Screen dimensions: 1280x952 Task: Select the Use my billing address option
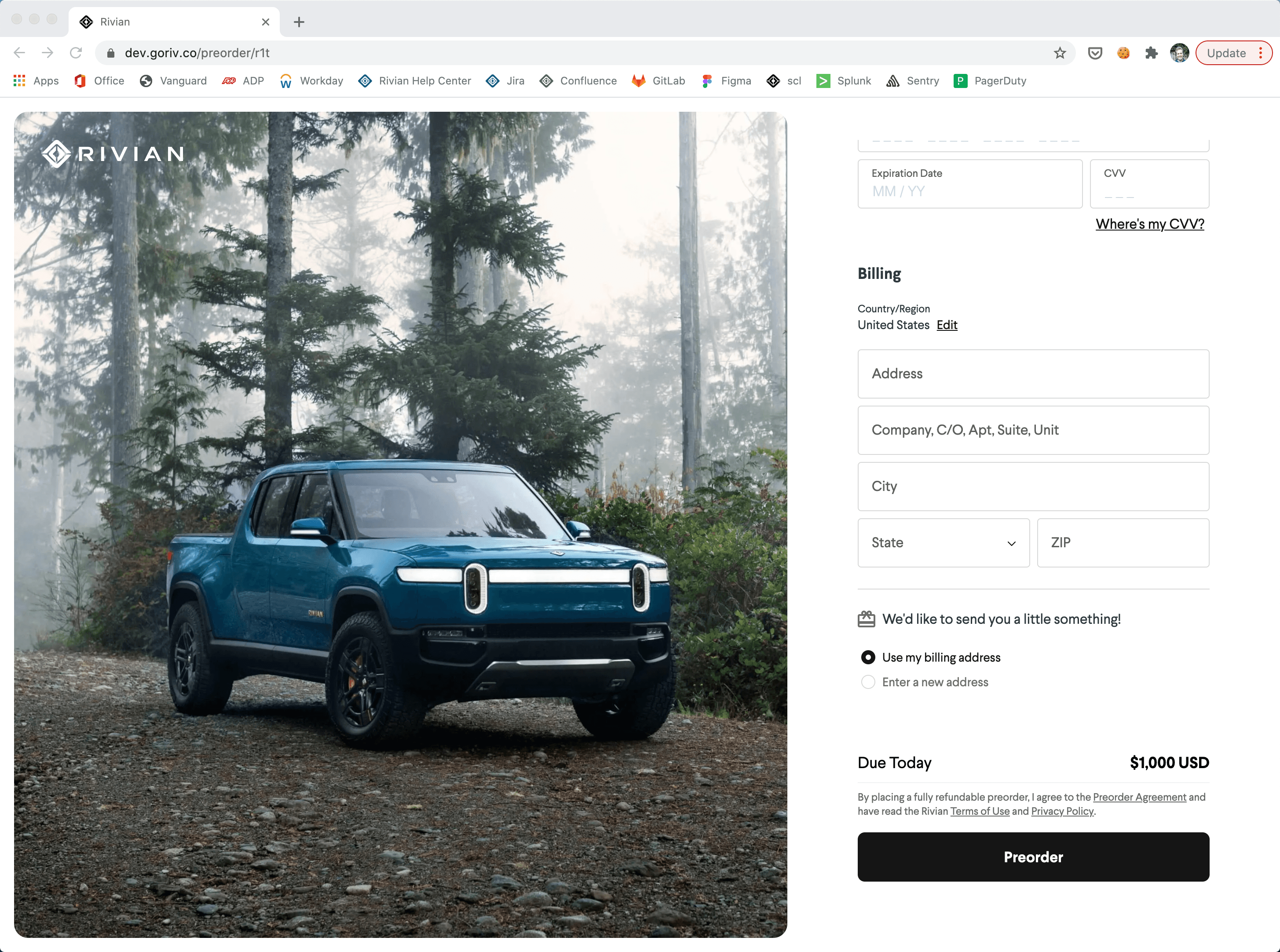[x=868, y=657]
